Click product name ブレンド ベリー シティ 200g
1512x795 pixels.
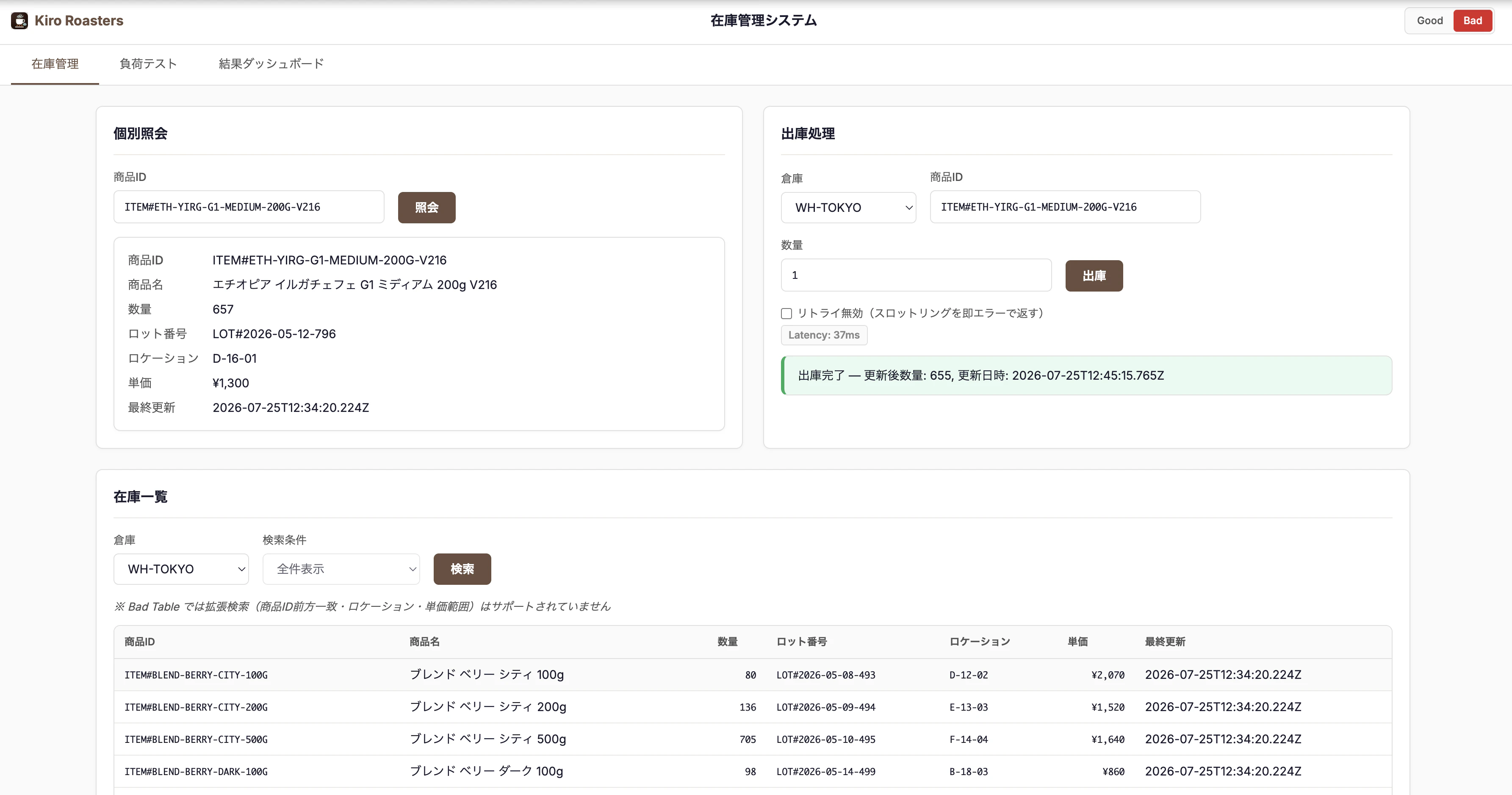(x=488, y=707)
